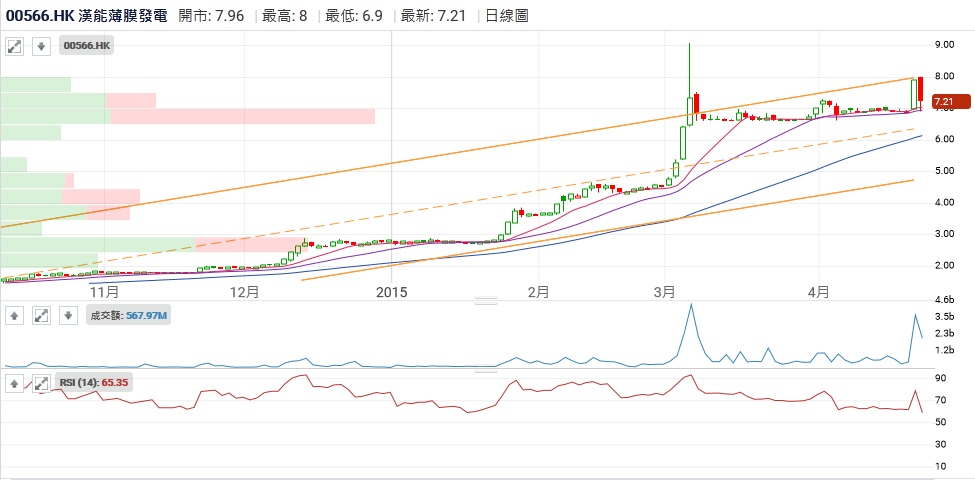Select the 日線圖 chart type text
Image resolution: width=975 pixels, height=480 pixels.
(505, 15)
